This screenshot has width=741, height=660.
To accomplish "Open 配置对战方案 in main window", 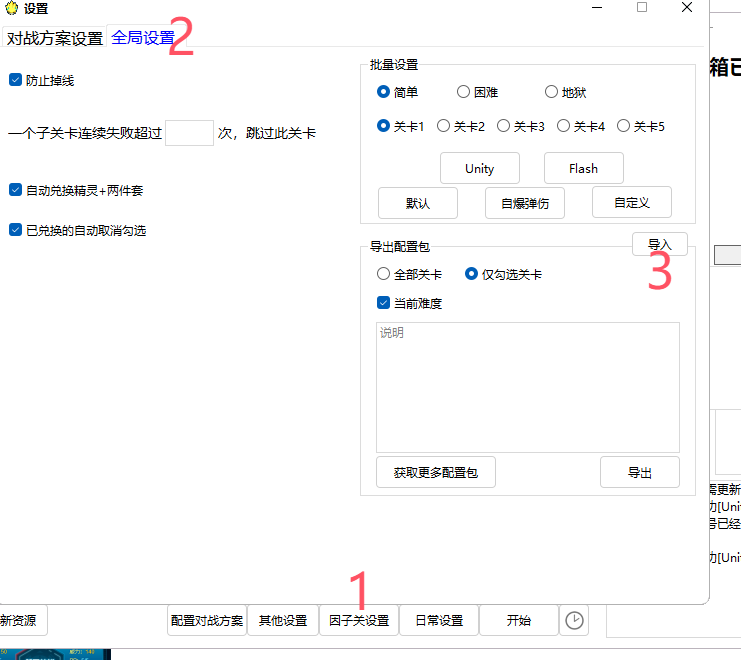I will pyautogui.click(x=207, y=620).
